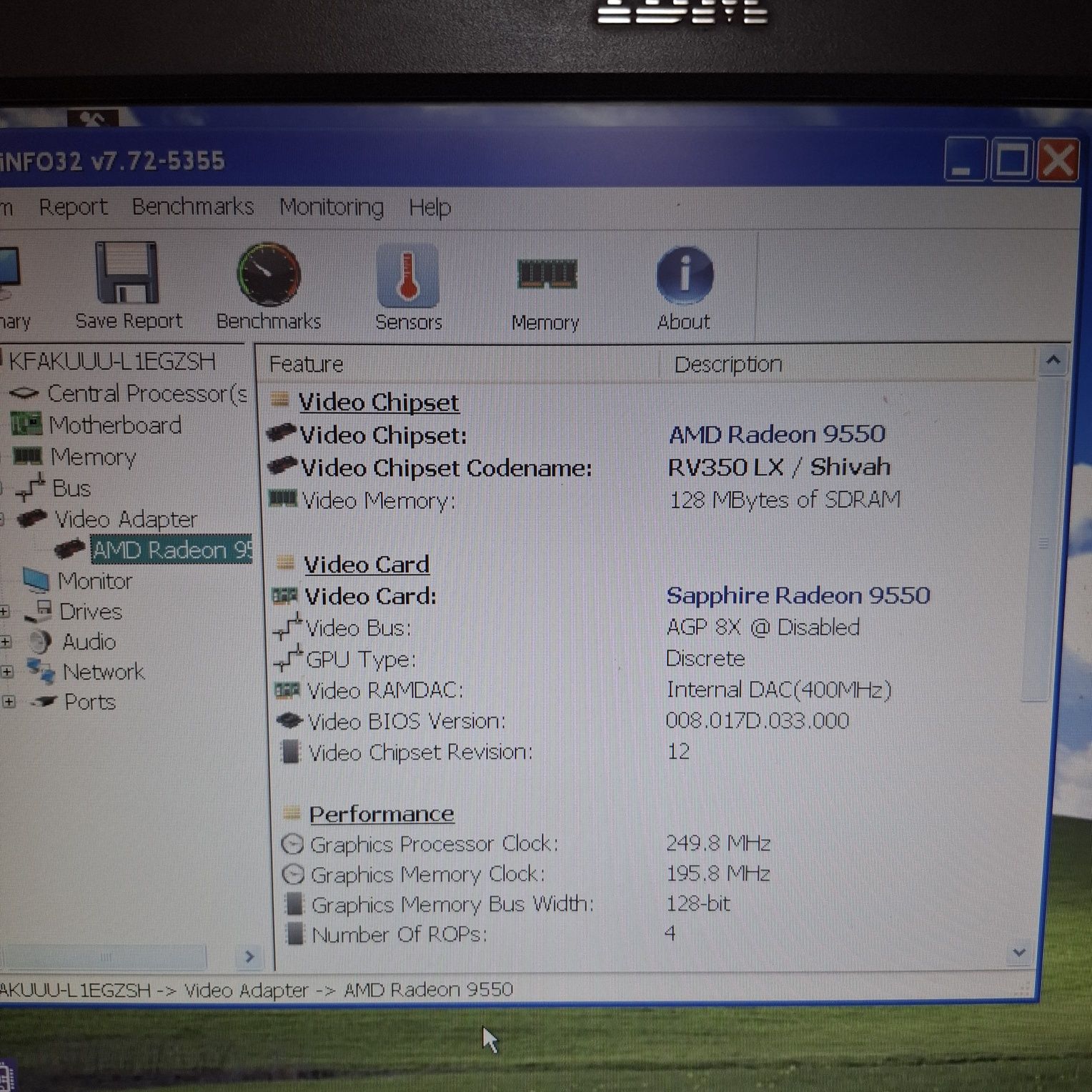The height and width of the screenshot is (1092, 1092).
Task: Select the AMD Radeon 9550 tree entry
Action: coord(172,550)
